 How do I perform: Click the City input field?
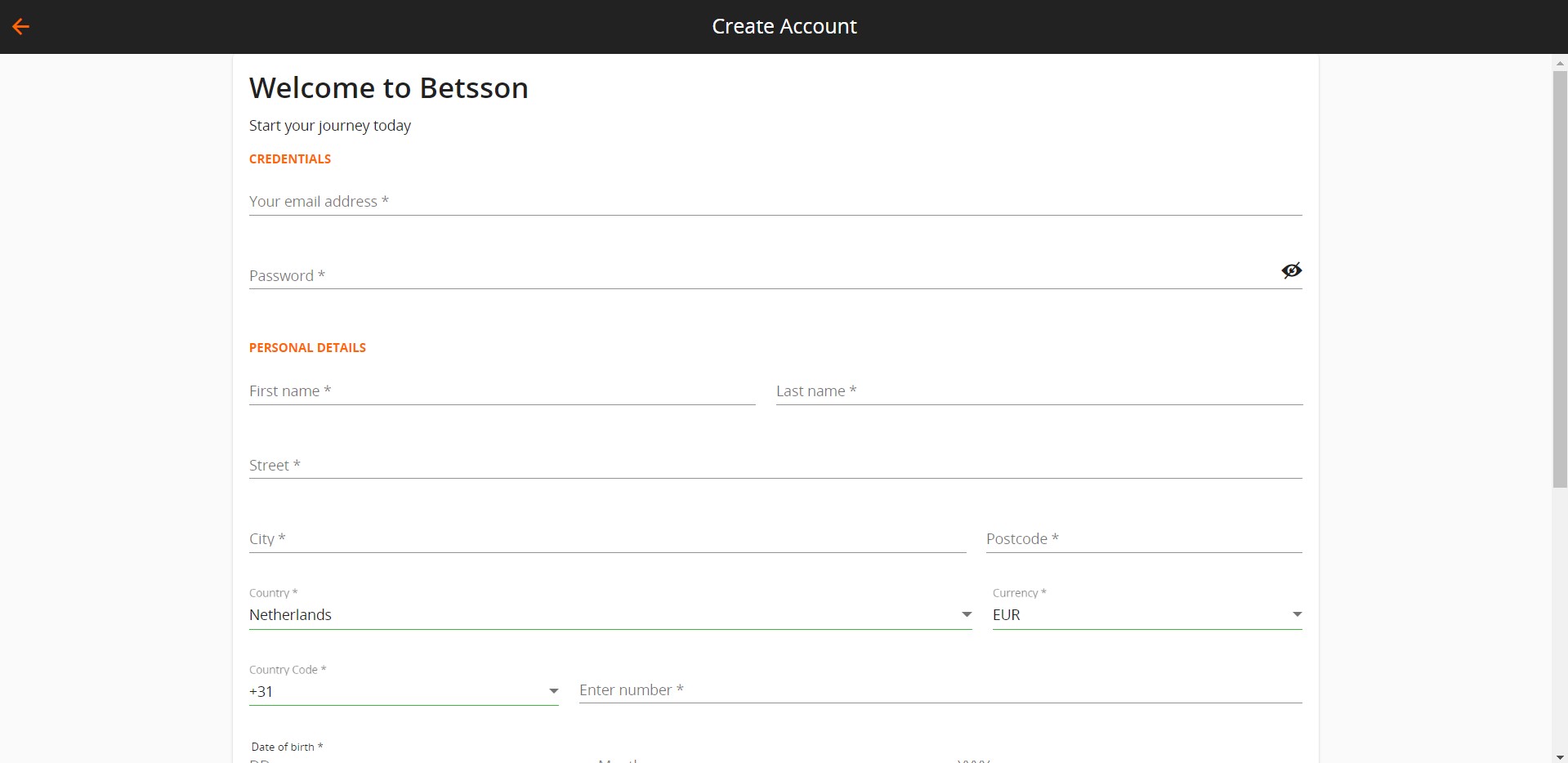[x=607, y=539]
